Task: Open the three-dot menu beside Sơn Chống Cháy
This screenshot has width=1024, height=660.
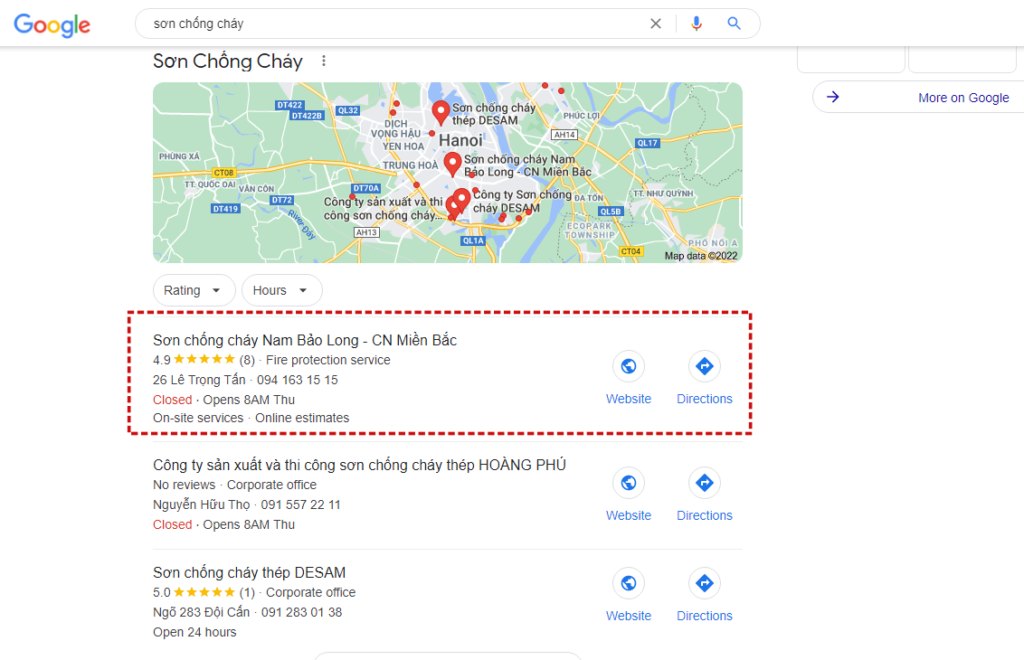Action: (x=324, y=61)
